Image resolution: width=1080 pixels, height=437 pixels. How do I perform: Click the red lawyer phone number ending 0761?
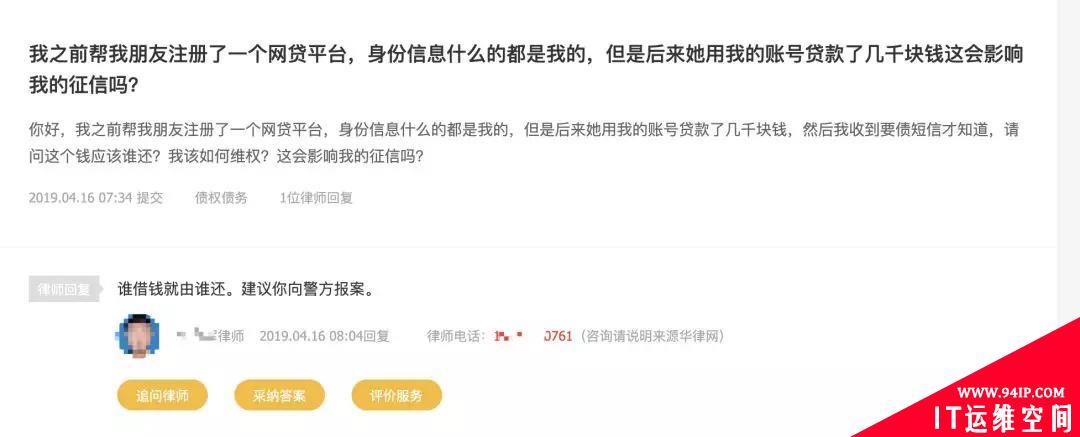tap(533, 336)
